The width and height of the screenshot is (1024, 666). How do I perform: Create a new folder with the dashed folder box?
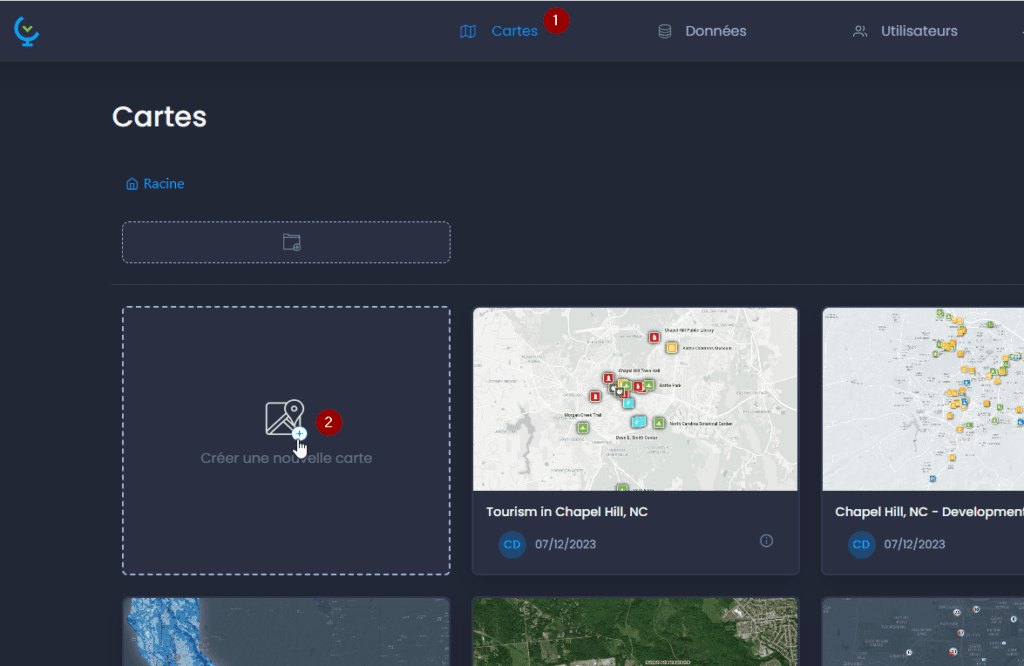286,242
